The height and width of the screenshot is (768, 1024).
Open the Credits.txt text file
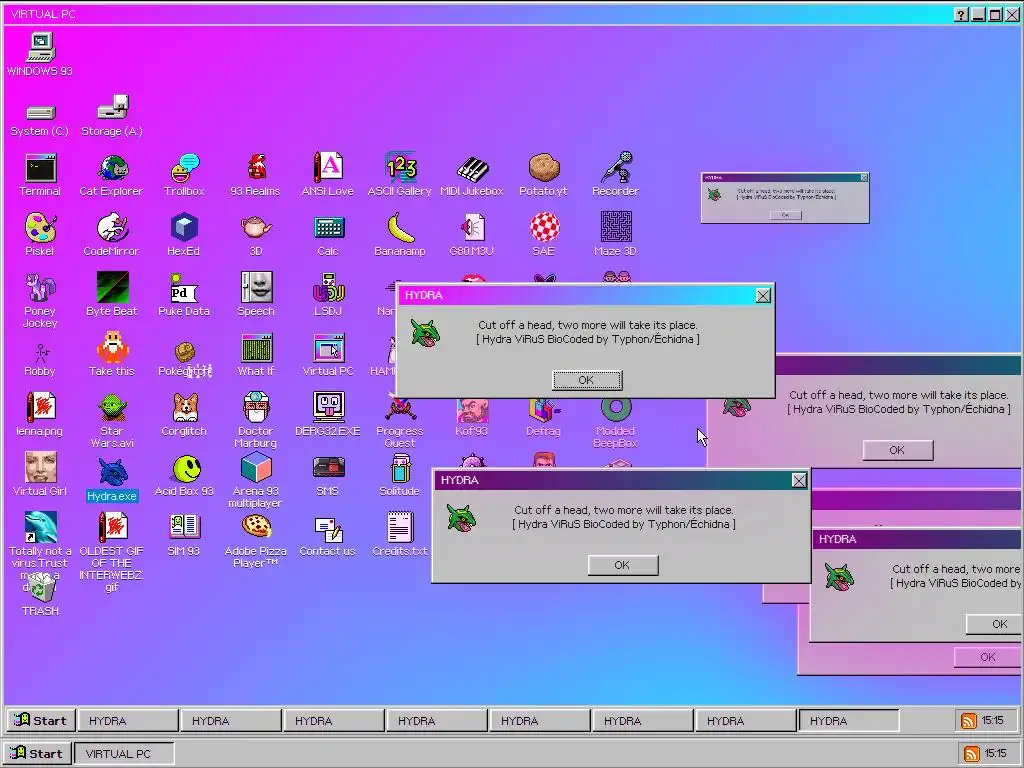pyautogui.click(x=400, y=528)
